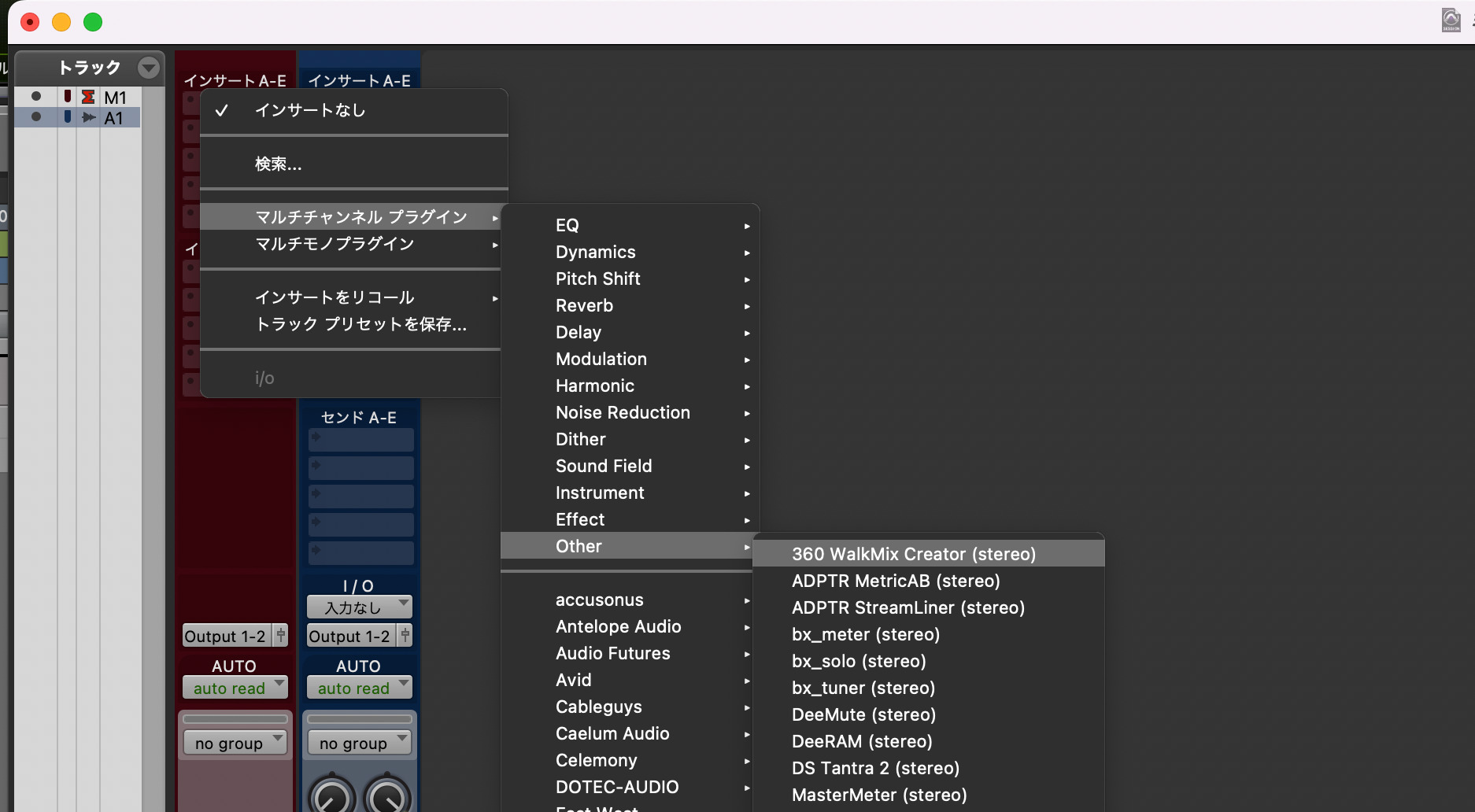Select the checked インサートなし option
This screenshot has height=812, width=1475.
[x=310, y=110]
